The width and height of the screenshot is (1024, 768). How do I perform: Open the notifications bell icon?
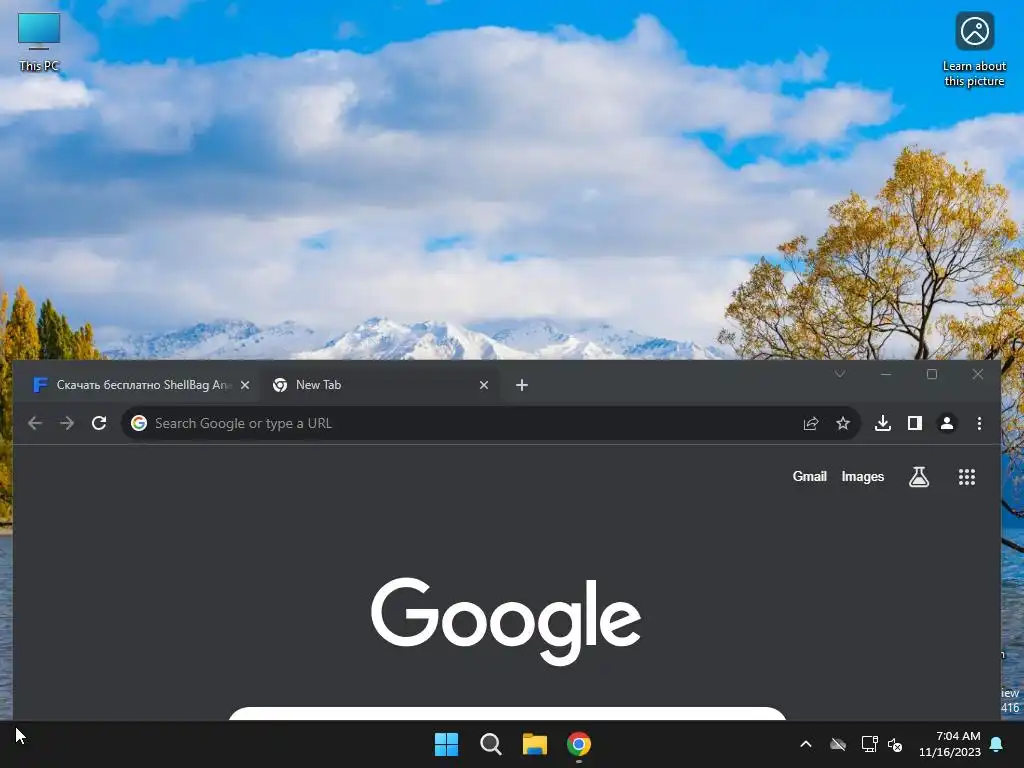click(x=997, y=744)
